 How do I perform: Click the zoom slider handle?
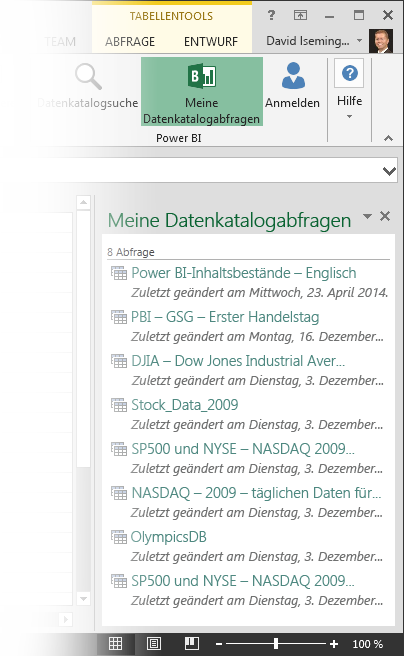[x=276, y=644]
